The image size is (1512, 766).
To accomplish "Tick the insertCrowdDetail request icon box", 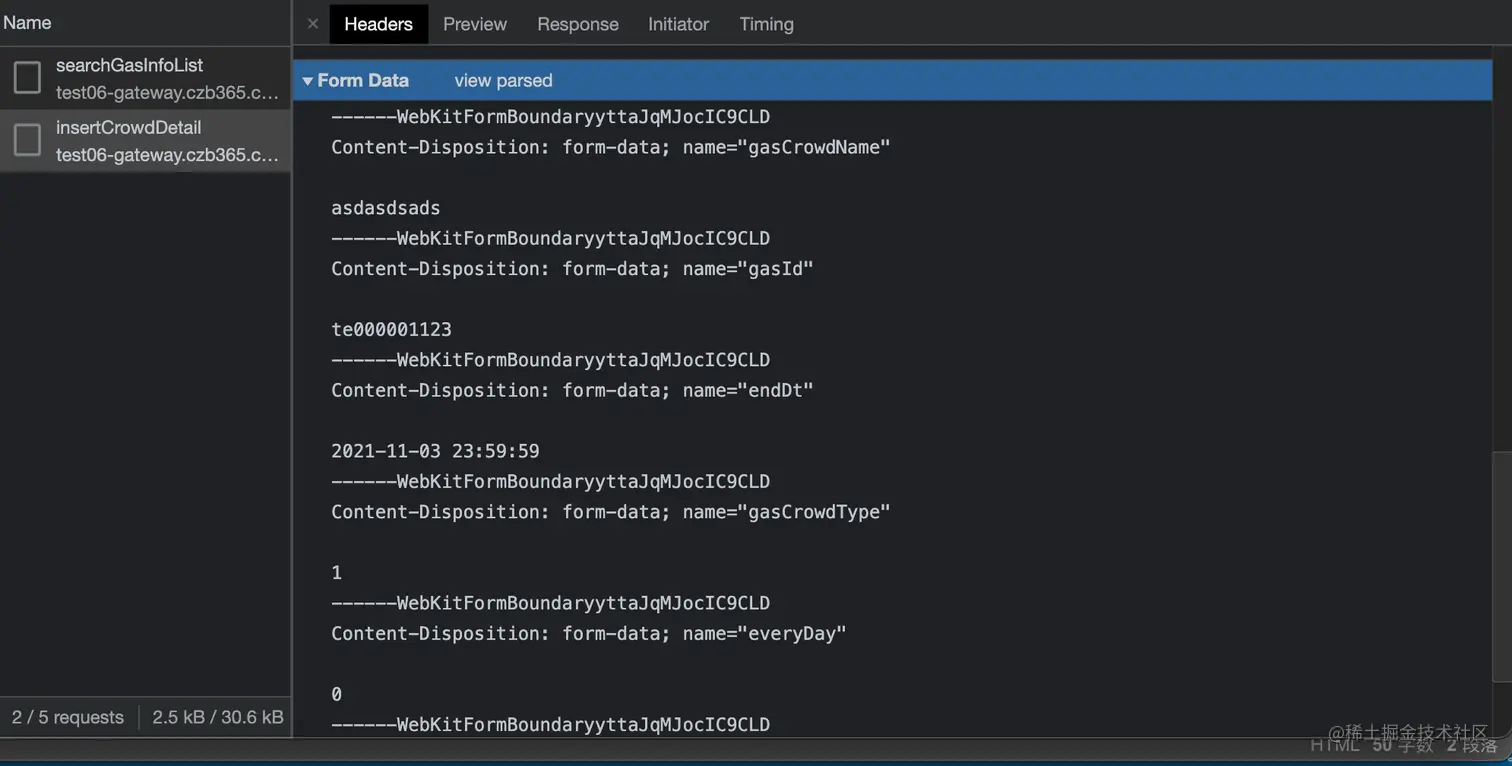I will click(27, 141).
